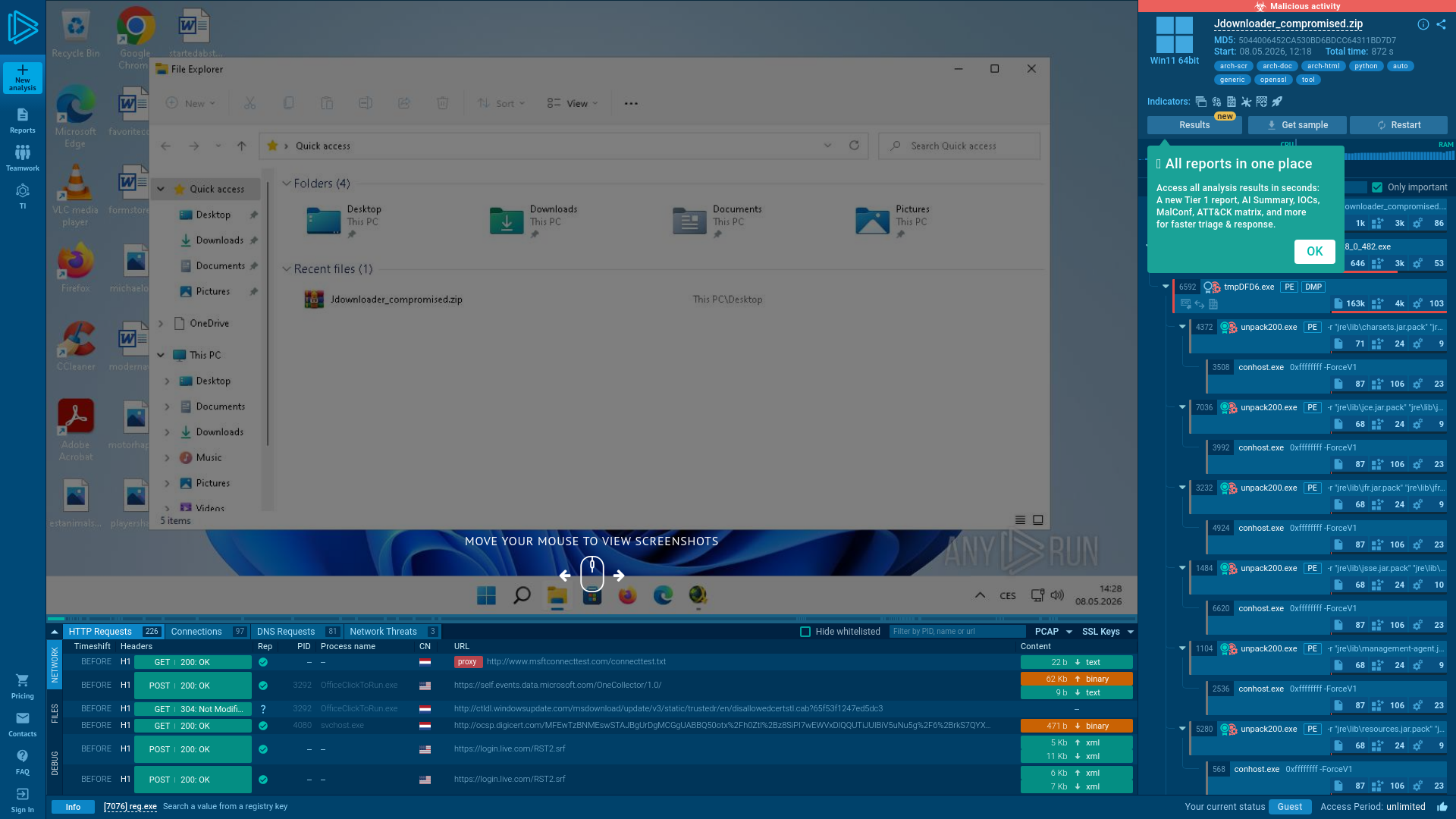Click the document icon under tmpDFD6.exe
Viewport: 1456px width, 819px height.
click(x=1213, y=304)
